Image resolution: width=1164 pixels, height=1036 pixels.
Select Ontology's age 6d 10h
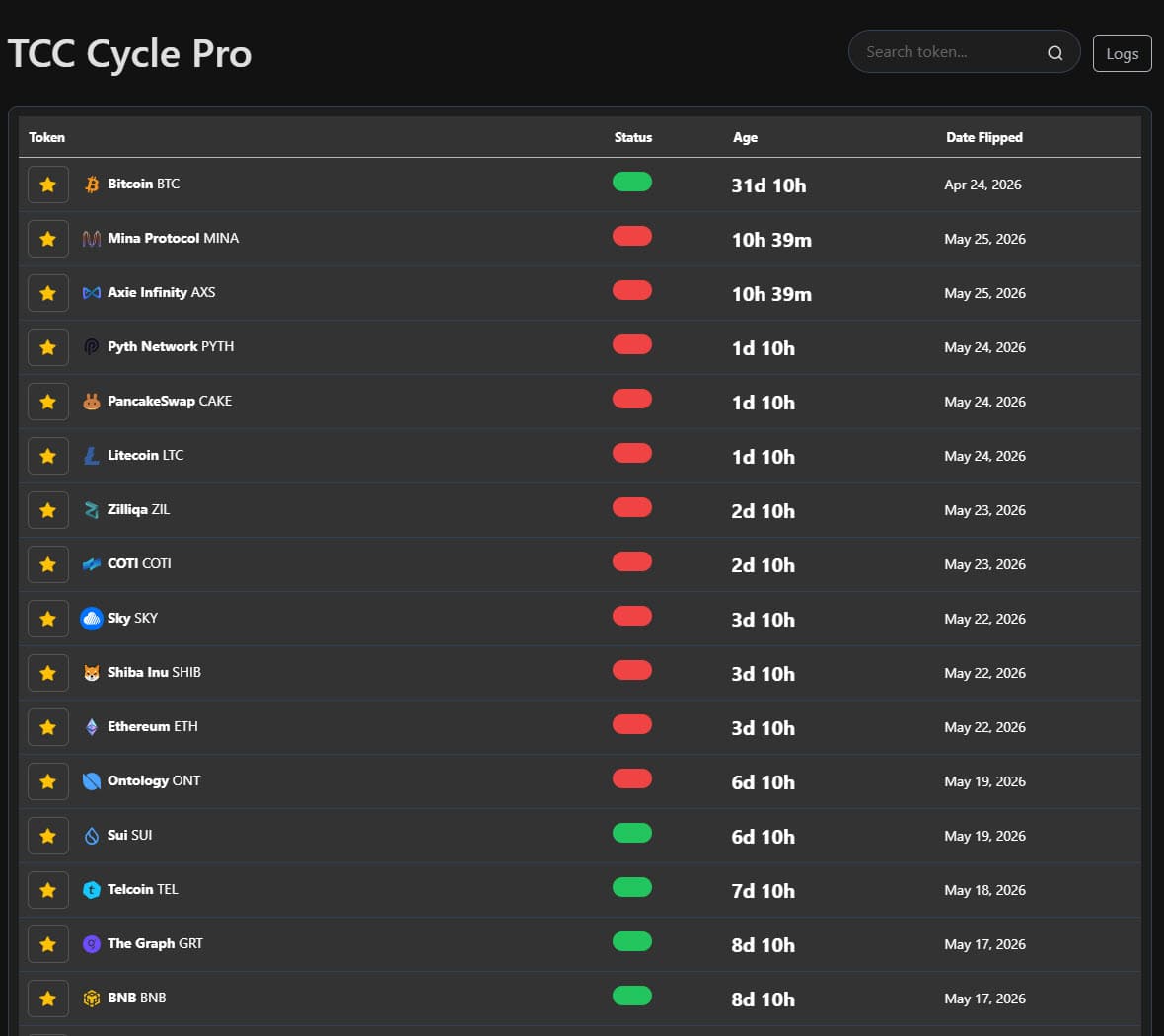763,782
